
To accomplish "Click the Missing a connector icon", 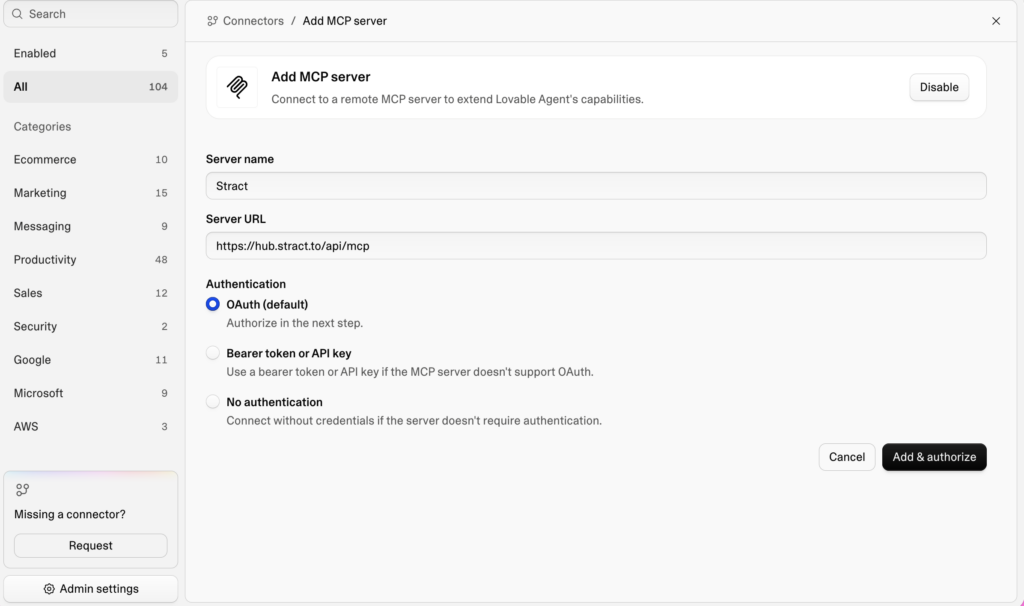I will 23,490.
